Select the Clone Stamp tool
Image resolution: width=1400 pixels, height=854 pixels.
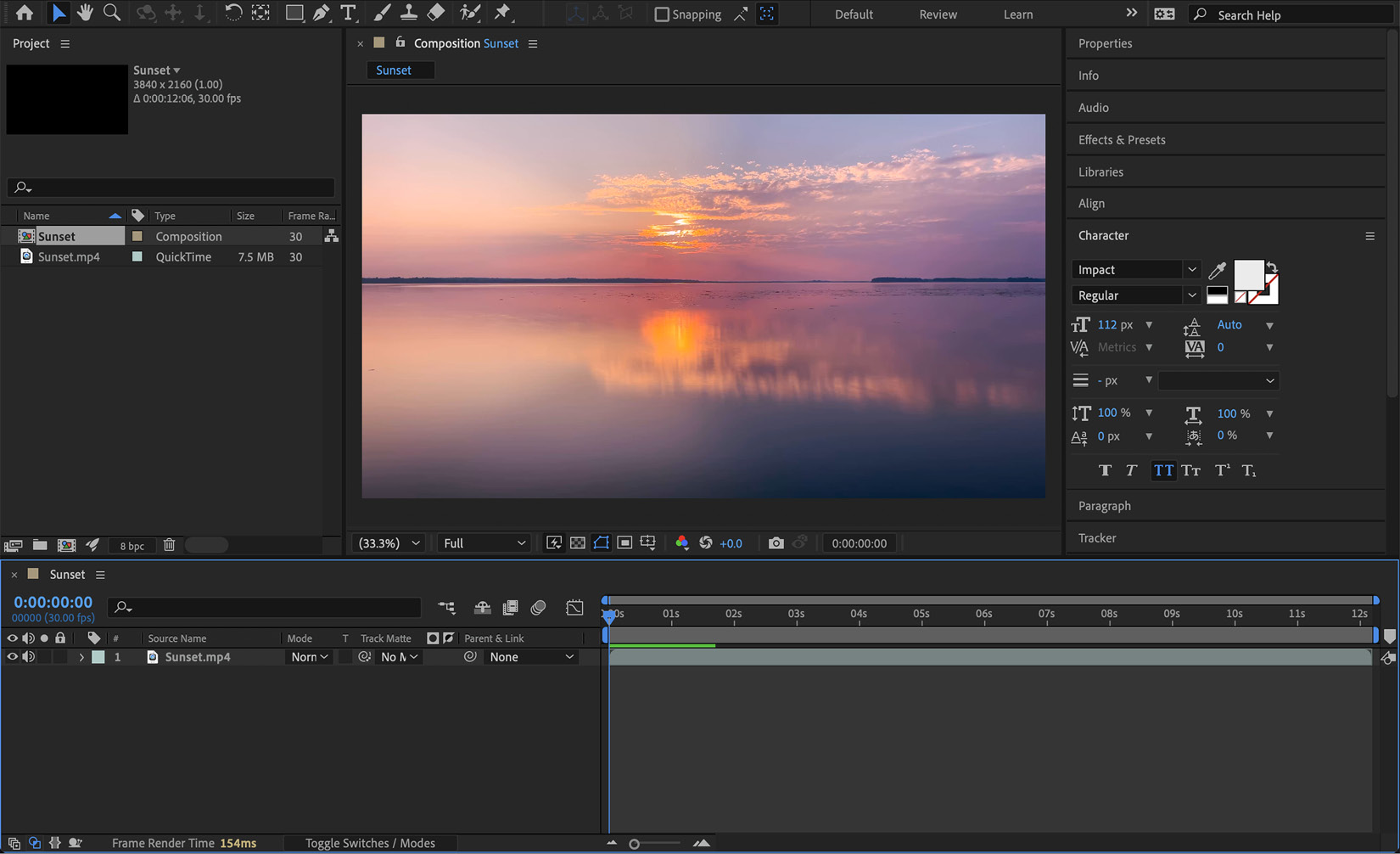(x=409, y=13)
